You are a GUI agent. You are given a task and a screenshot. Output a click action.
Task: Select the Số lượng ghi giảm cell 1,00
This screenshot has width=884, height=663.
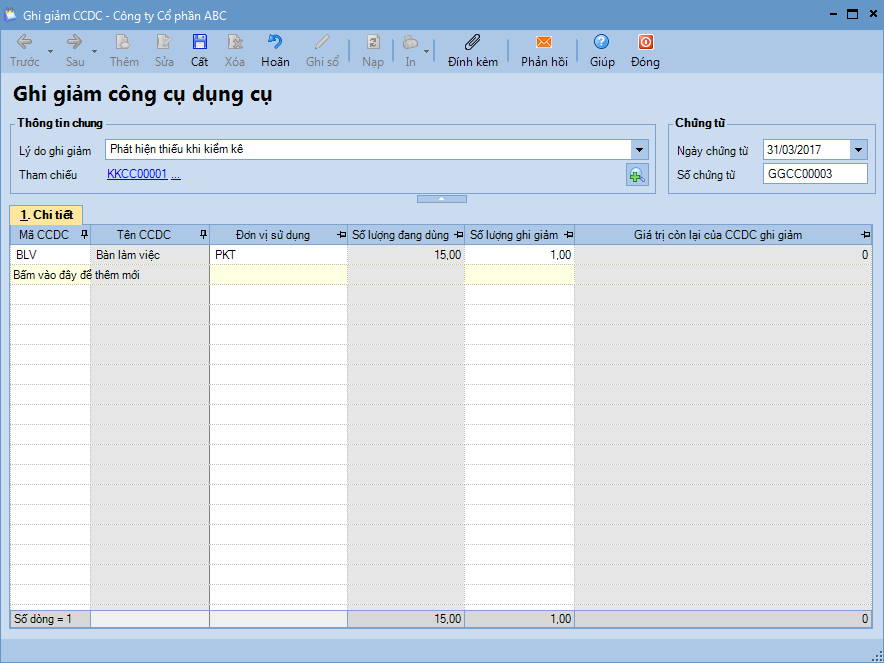point(519,255)
